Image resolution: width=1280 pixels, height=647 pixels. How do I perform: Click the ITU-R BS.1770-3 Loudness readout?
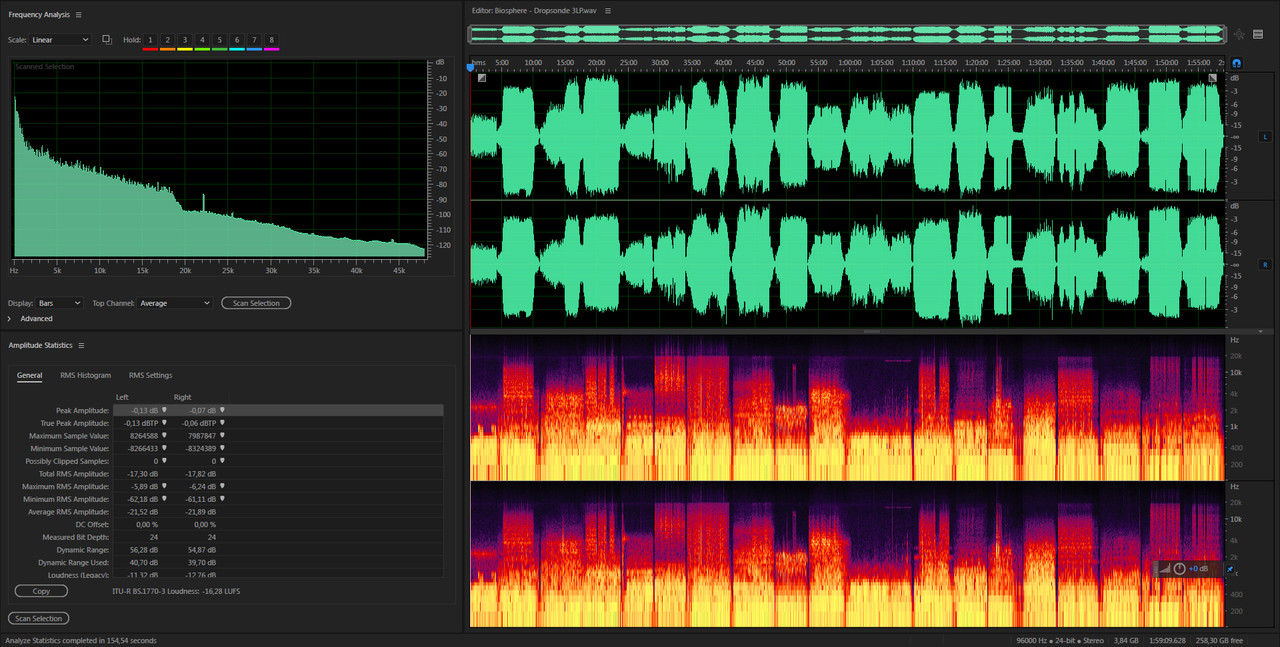tap(177, 591)
